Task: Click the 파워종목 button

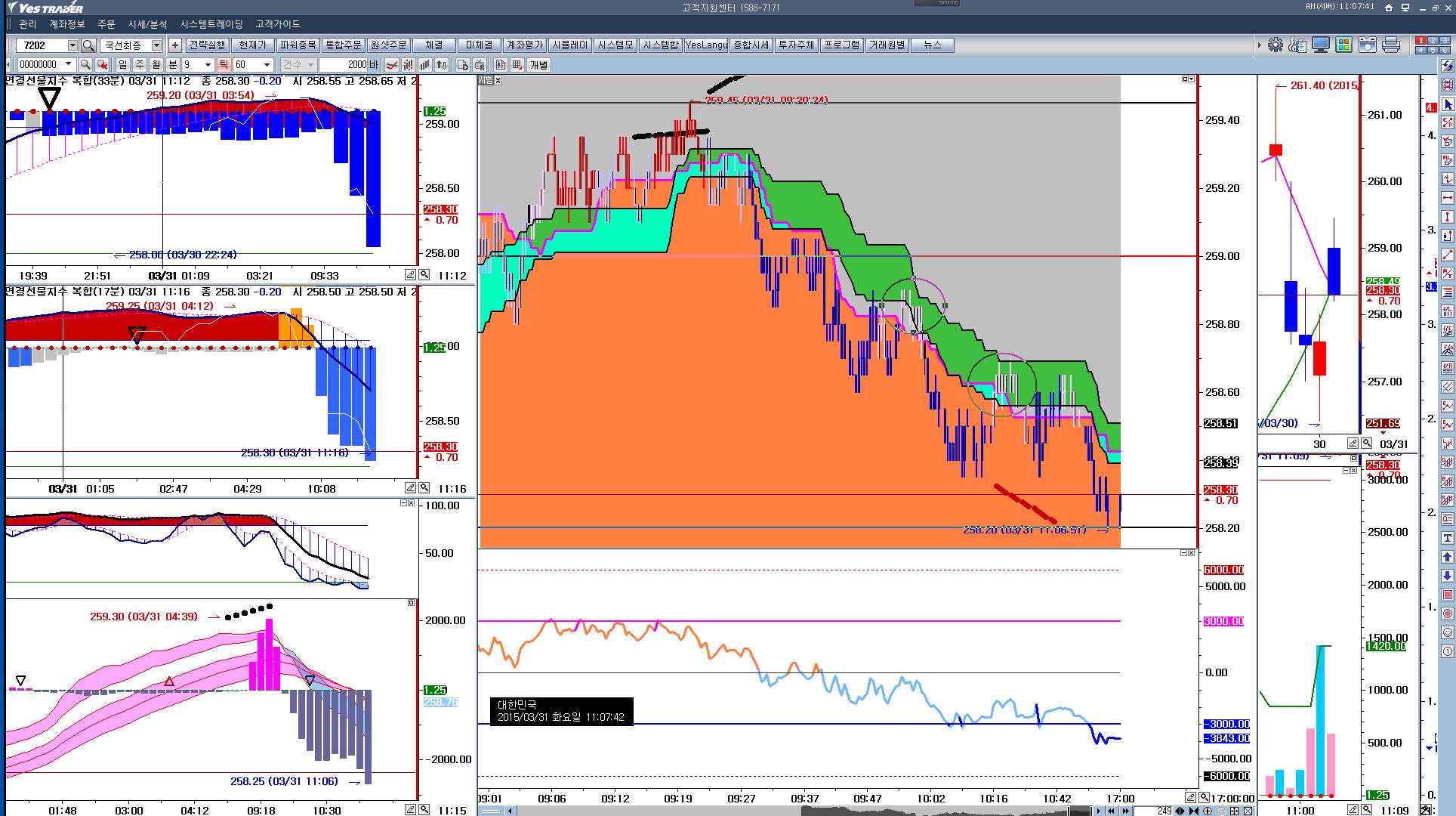Action: (298, 45)
